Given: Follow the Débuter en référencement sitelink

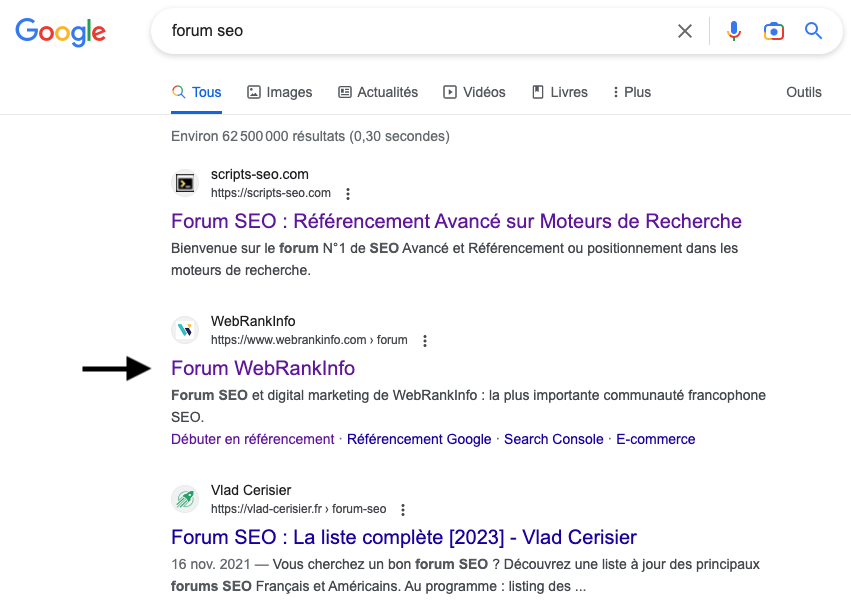Looking at the screenshot, I should pos(252,439).
